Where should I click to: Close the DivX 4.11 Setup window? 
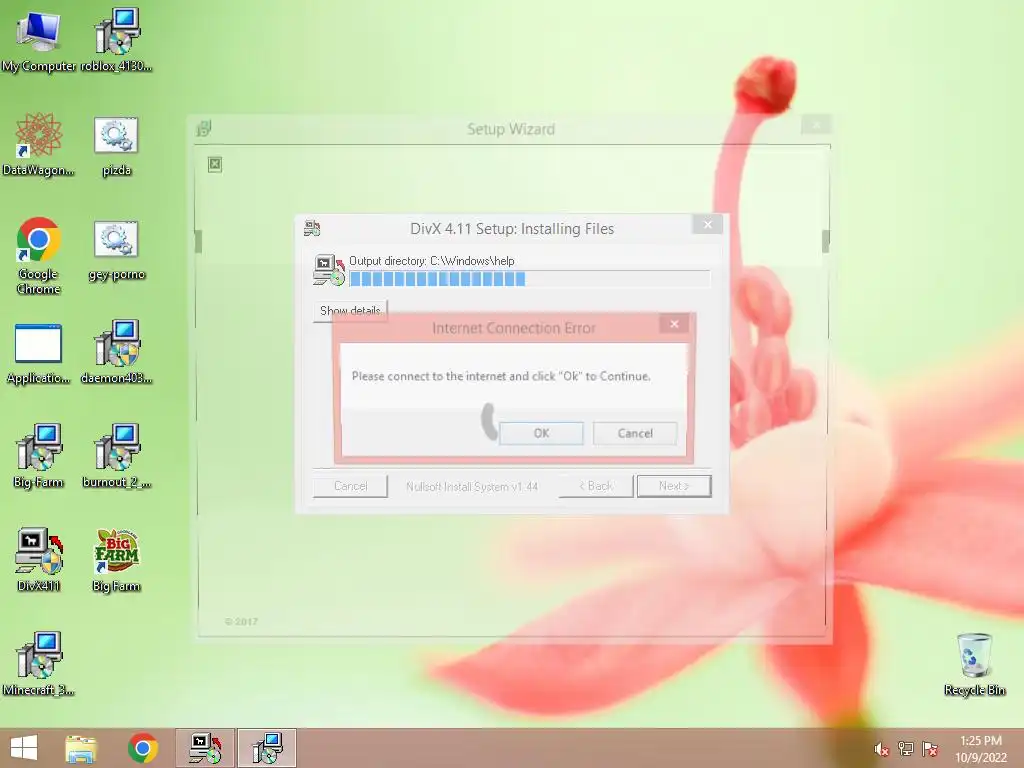point(708,225)
